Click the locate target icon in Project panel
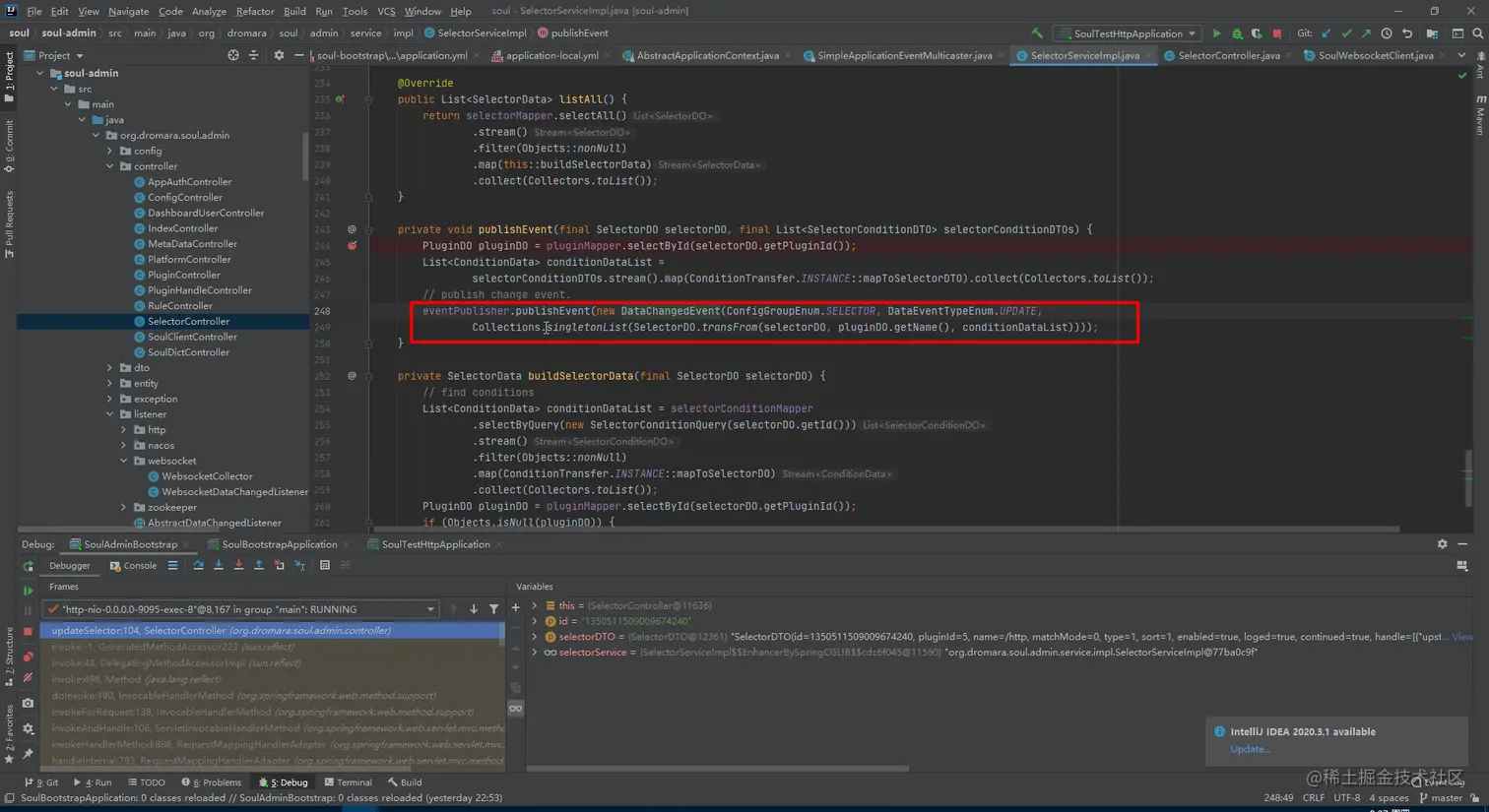1489x812 pixels. 233,55
